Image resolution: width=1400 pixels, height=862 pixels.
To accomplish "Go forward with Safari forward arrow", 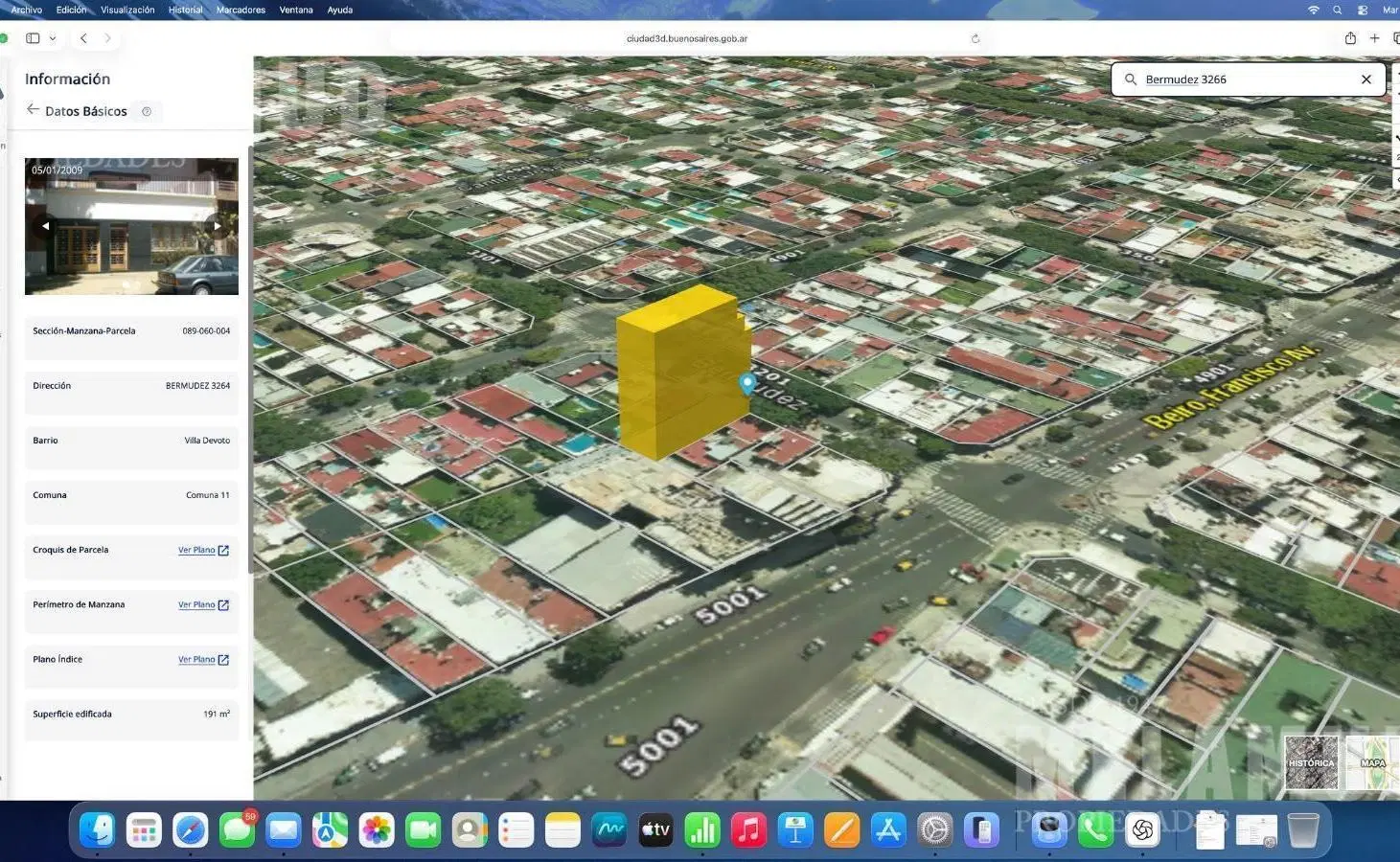I will pyautogui.click(x=107, y=38).
